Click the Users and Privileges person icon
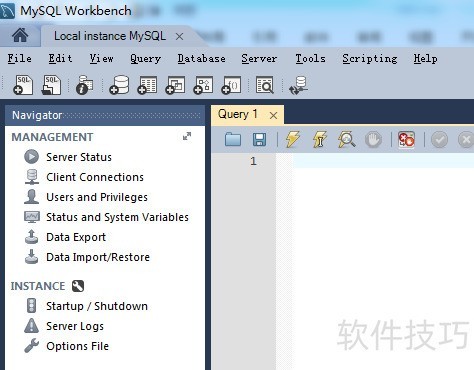This screenshot has width=474, height=370. click(32, 197)
